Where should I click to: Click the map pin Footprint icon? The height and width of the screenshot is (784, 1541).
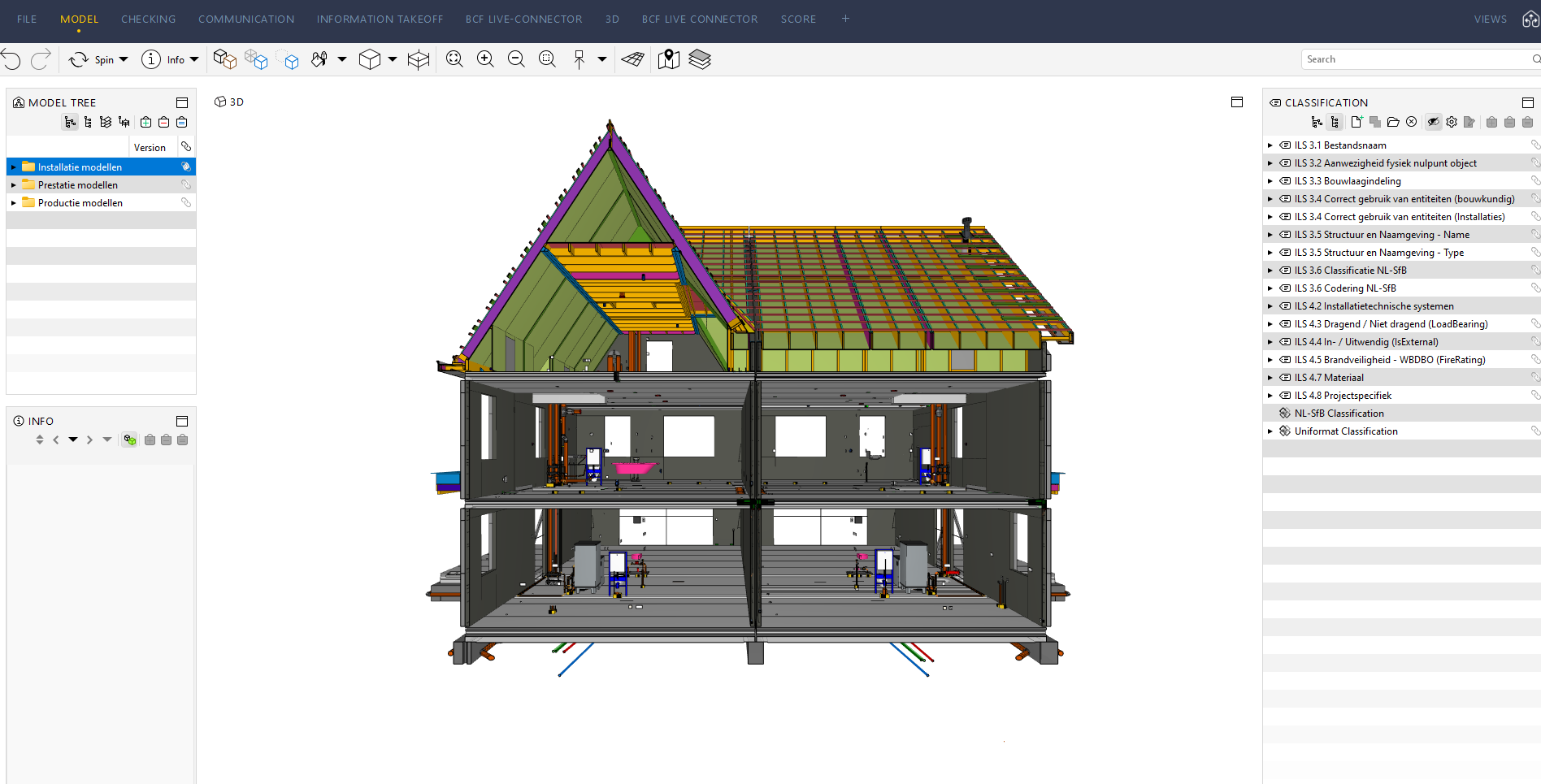tap(668, 59)
